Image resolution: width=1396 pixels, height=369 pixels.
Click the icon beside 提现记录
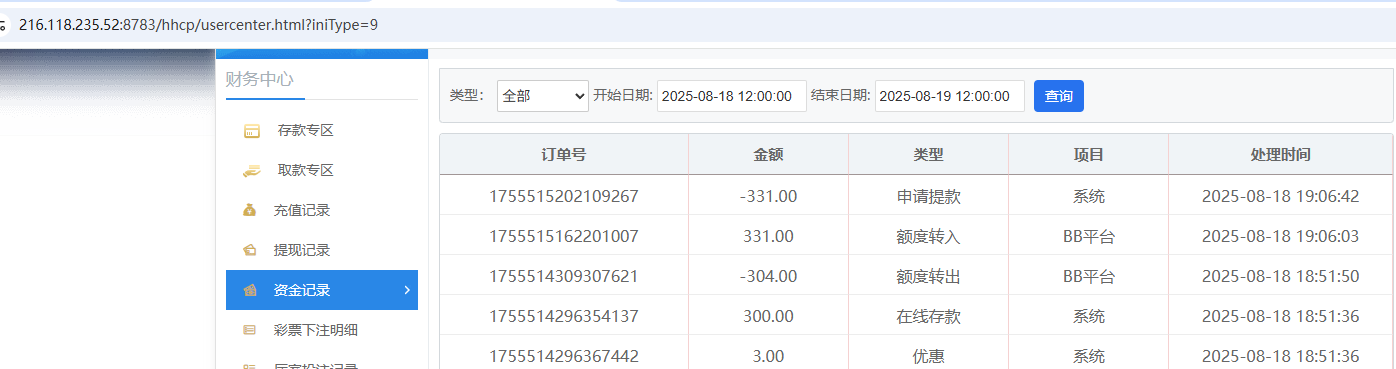pos(250,250)
